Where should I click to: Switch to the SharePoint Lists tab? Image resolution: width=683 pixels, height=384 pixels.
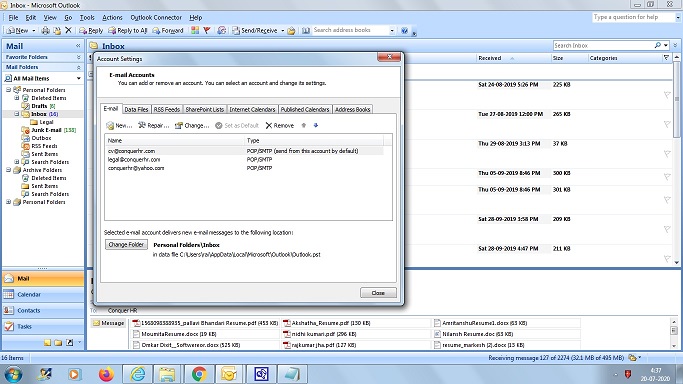click(205, 109)
